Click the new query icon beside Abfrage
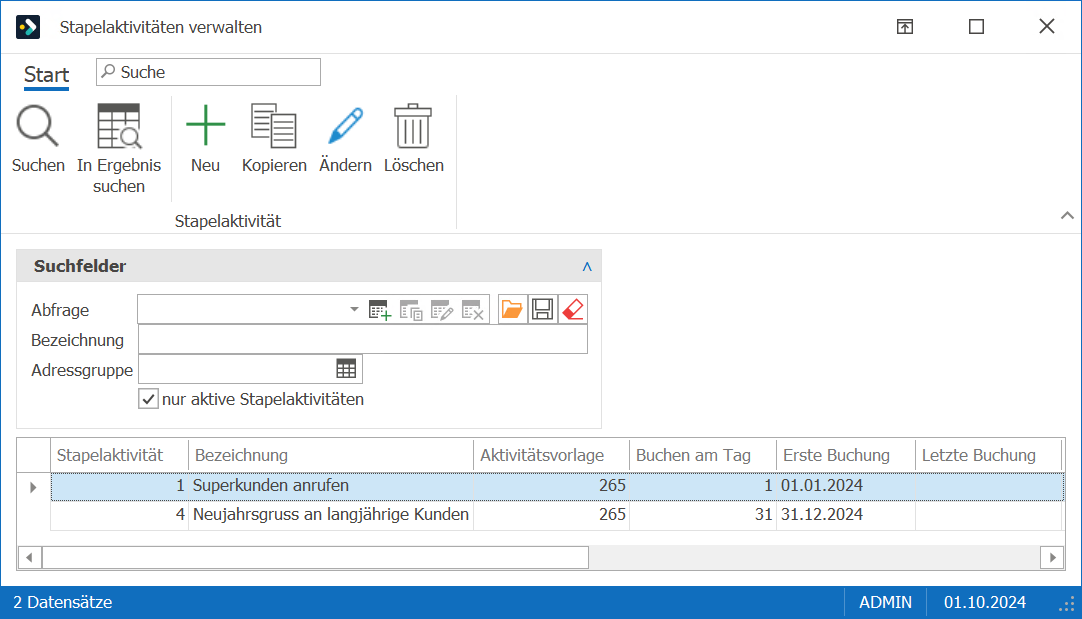 pyautogui.click(x=380, y=310)
